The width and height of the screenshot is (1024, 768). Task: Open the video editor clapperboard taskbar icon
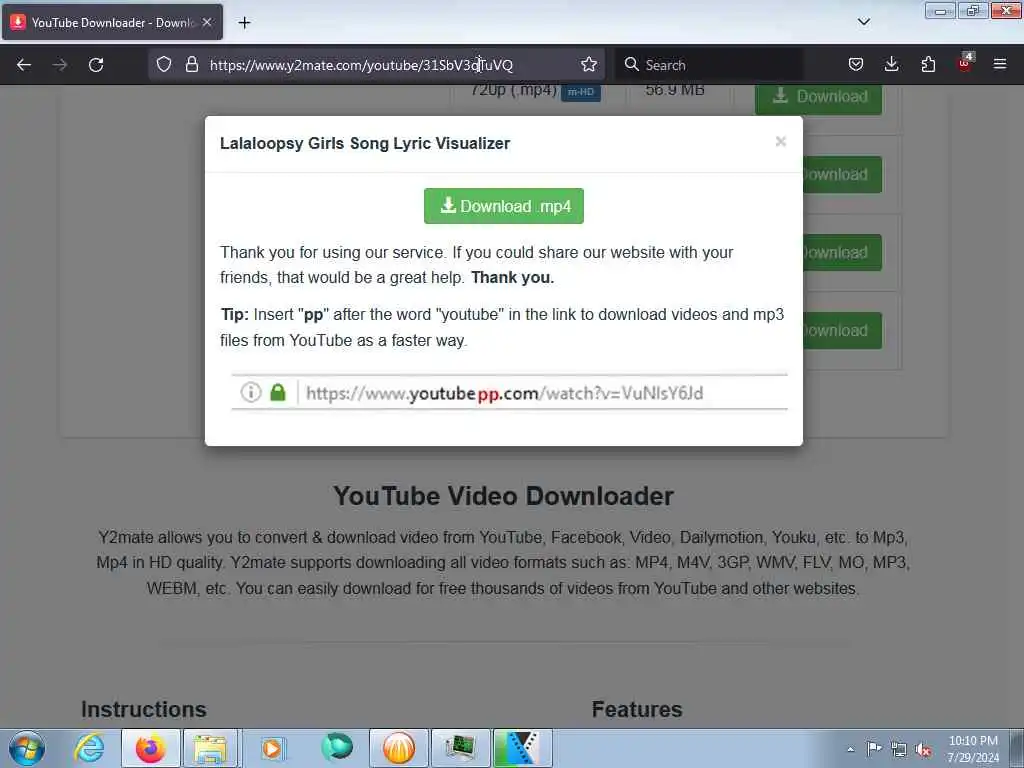(522, 748)
